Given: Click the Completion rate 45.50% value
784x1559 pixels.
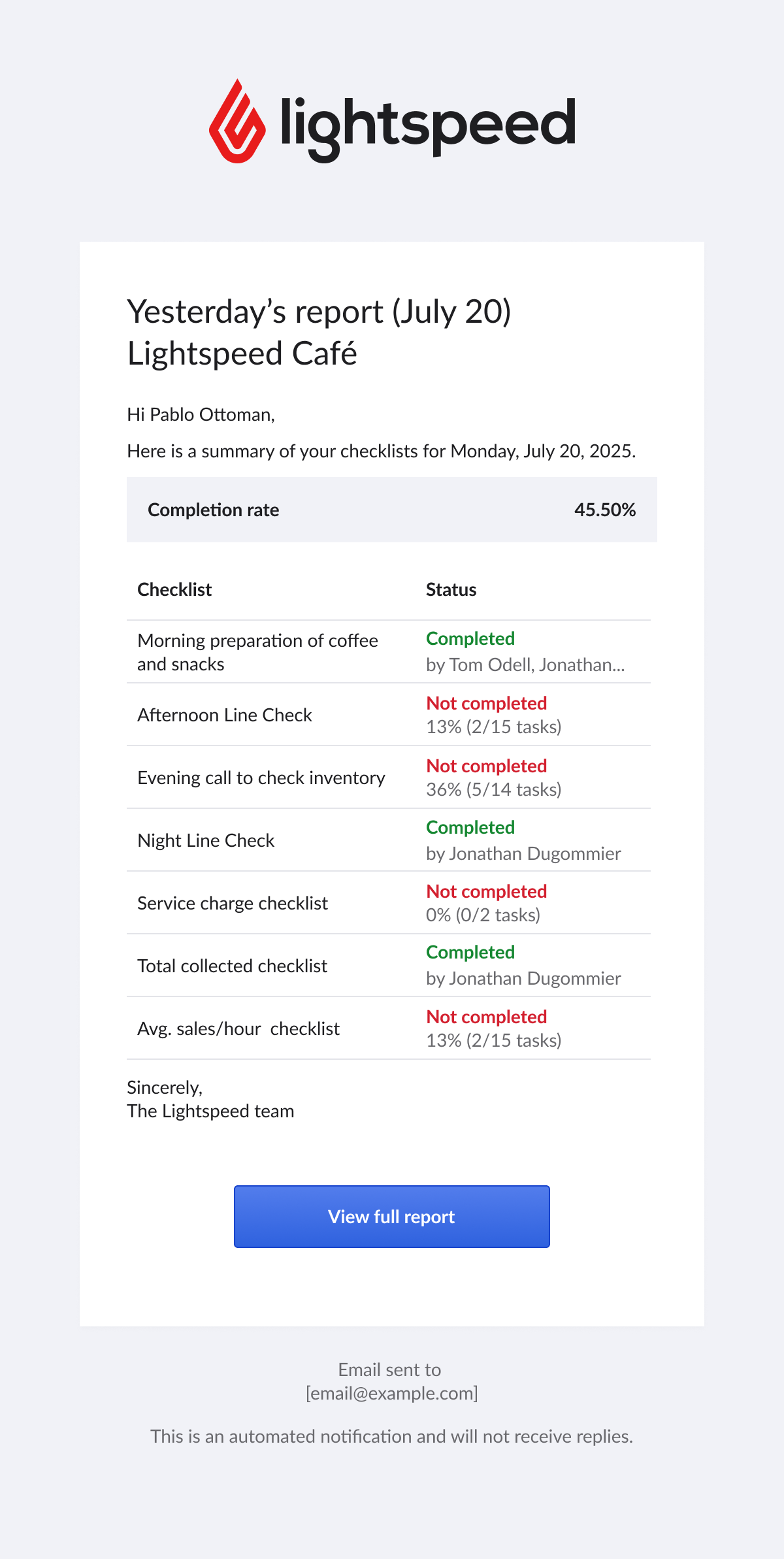Looking at the screenshot, I should click(x=605, y=510).
